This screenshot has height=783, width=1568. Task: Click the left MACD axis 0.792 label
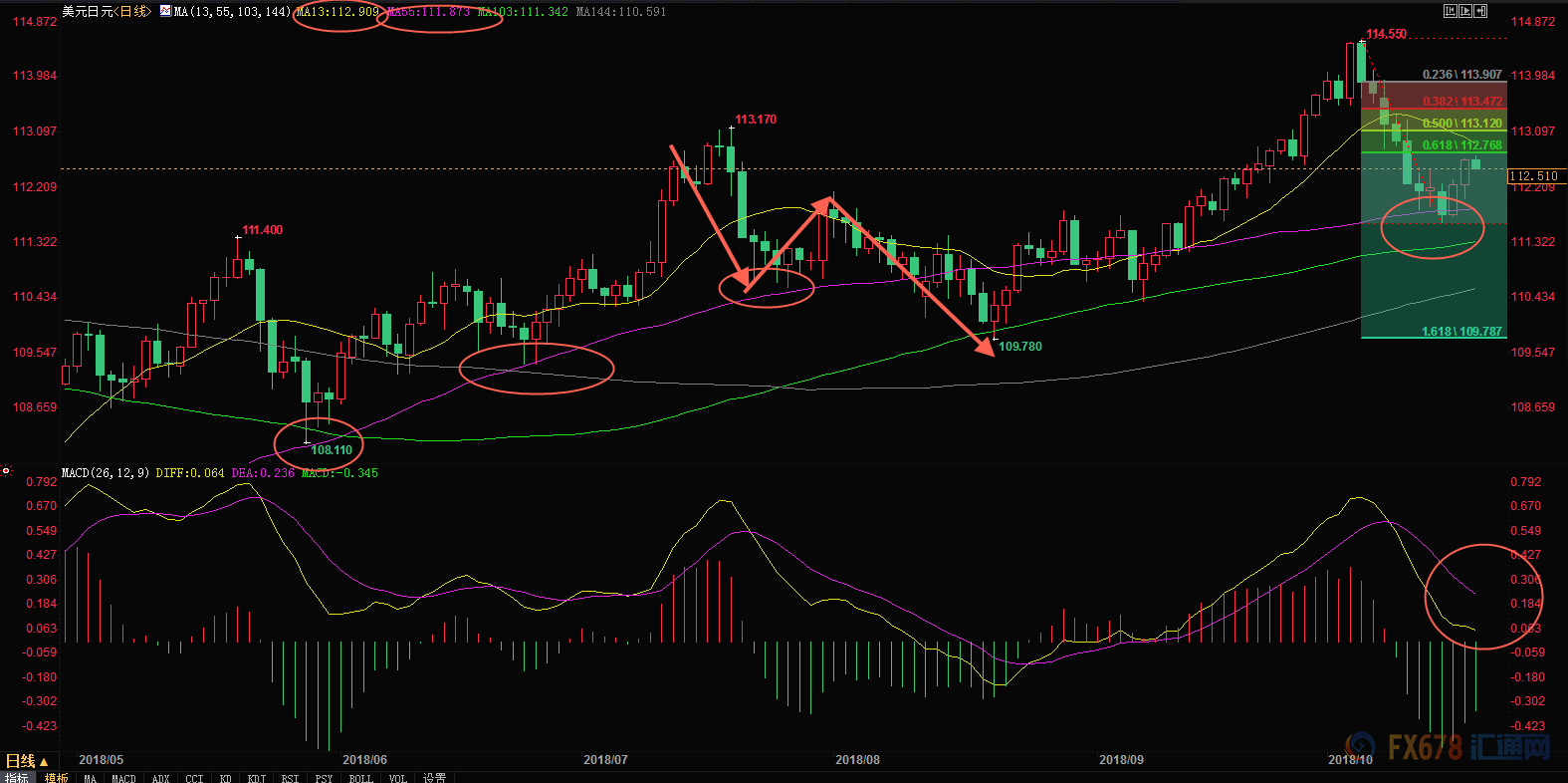[41, 482]
